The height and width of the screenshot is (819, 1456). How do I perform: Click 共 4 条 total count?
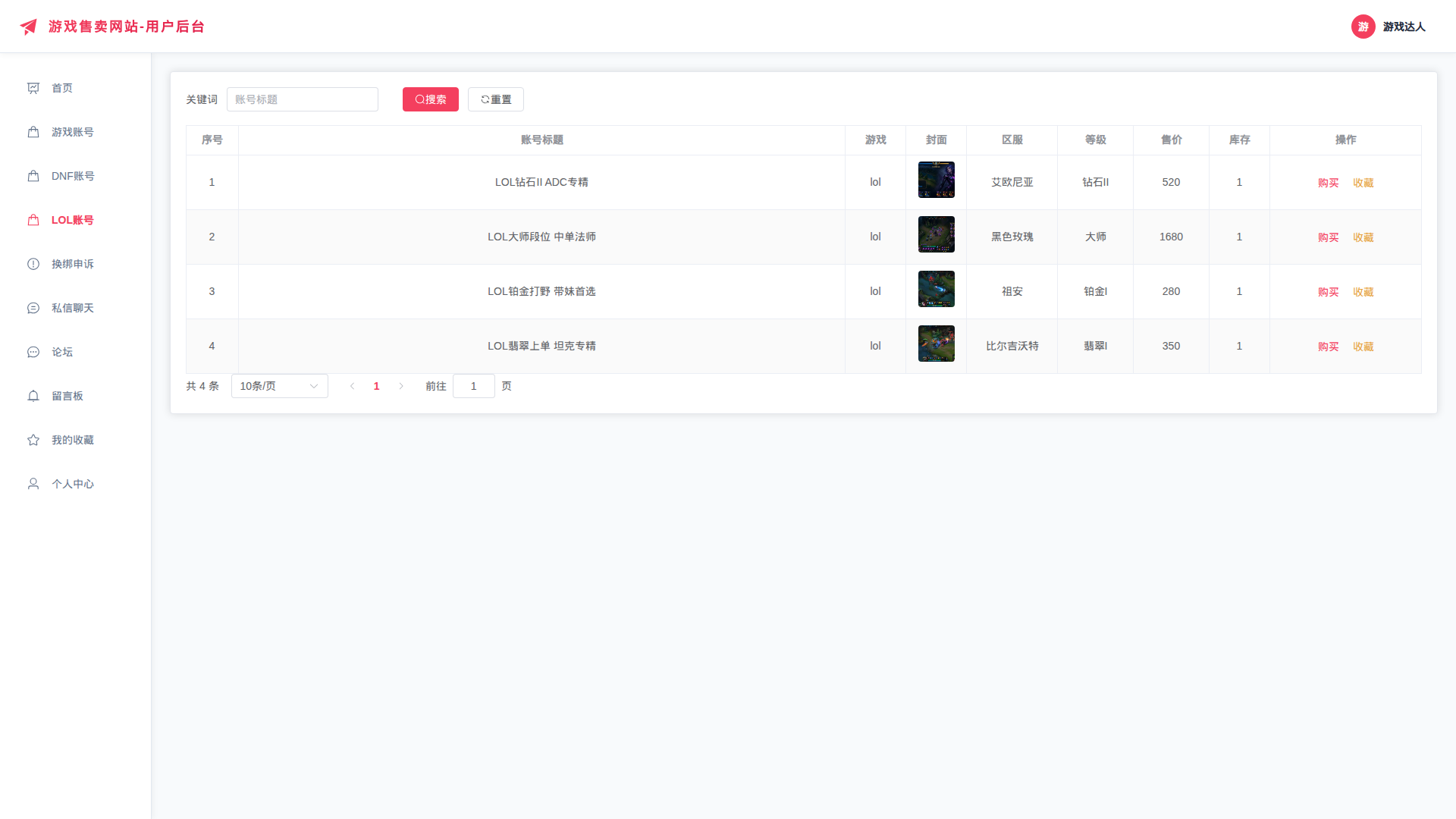tap(202, 386)
